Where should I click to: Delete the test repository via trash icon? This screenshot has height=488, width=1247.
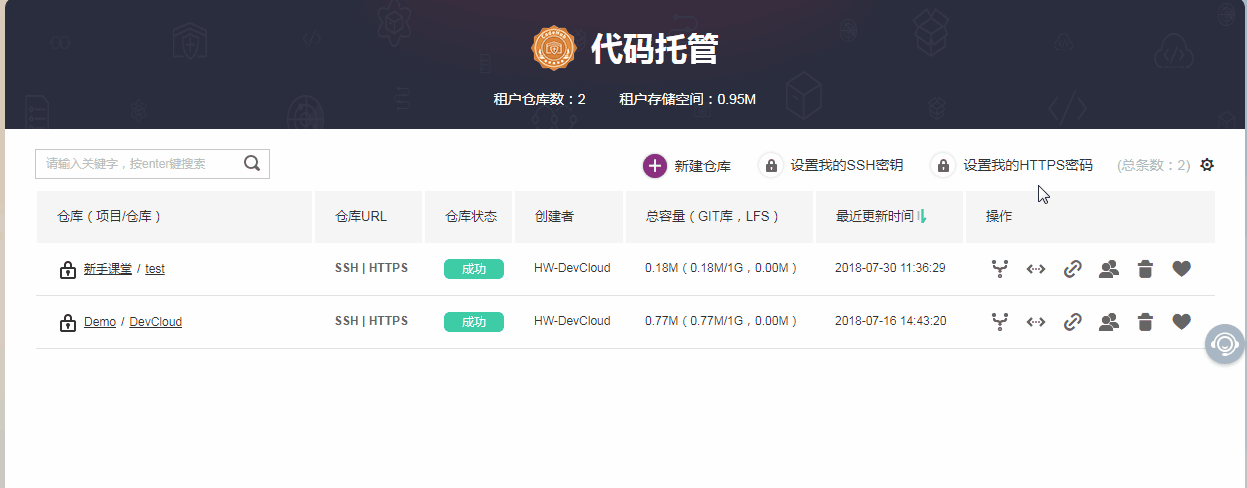coord(1146,269)
